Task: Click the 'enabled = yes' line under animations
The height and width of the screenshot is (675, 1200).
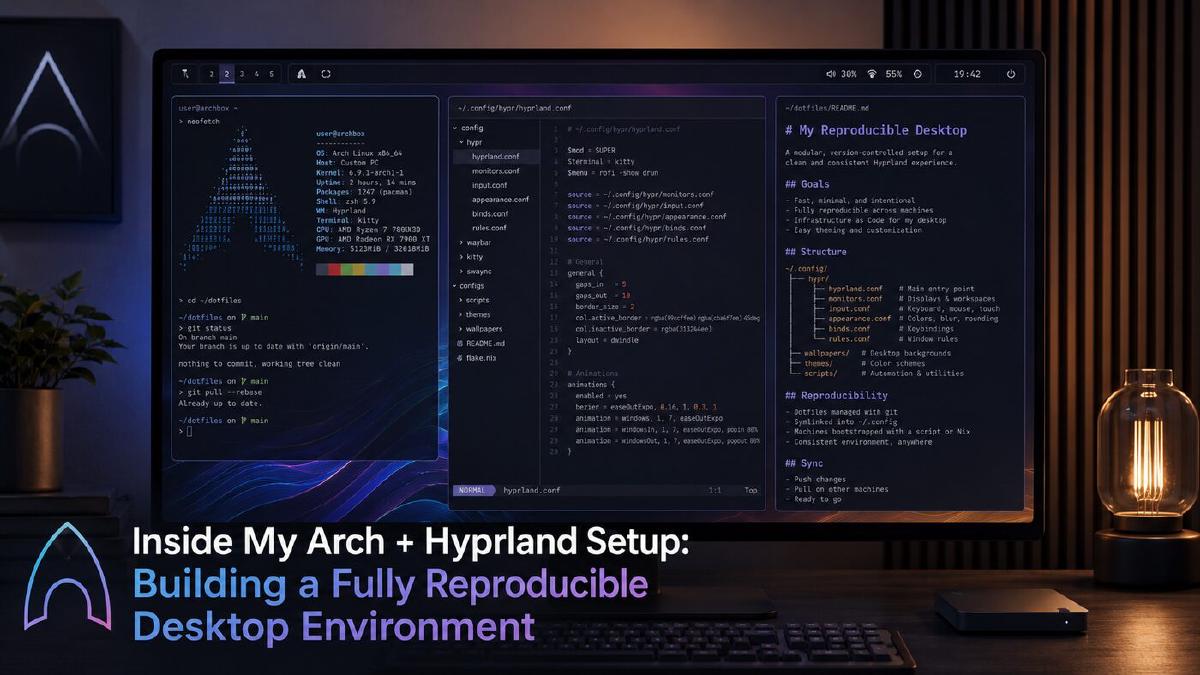Action: 603,396
